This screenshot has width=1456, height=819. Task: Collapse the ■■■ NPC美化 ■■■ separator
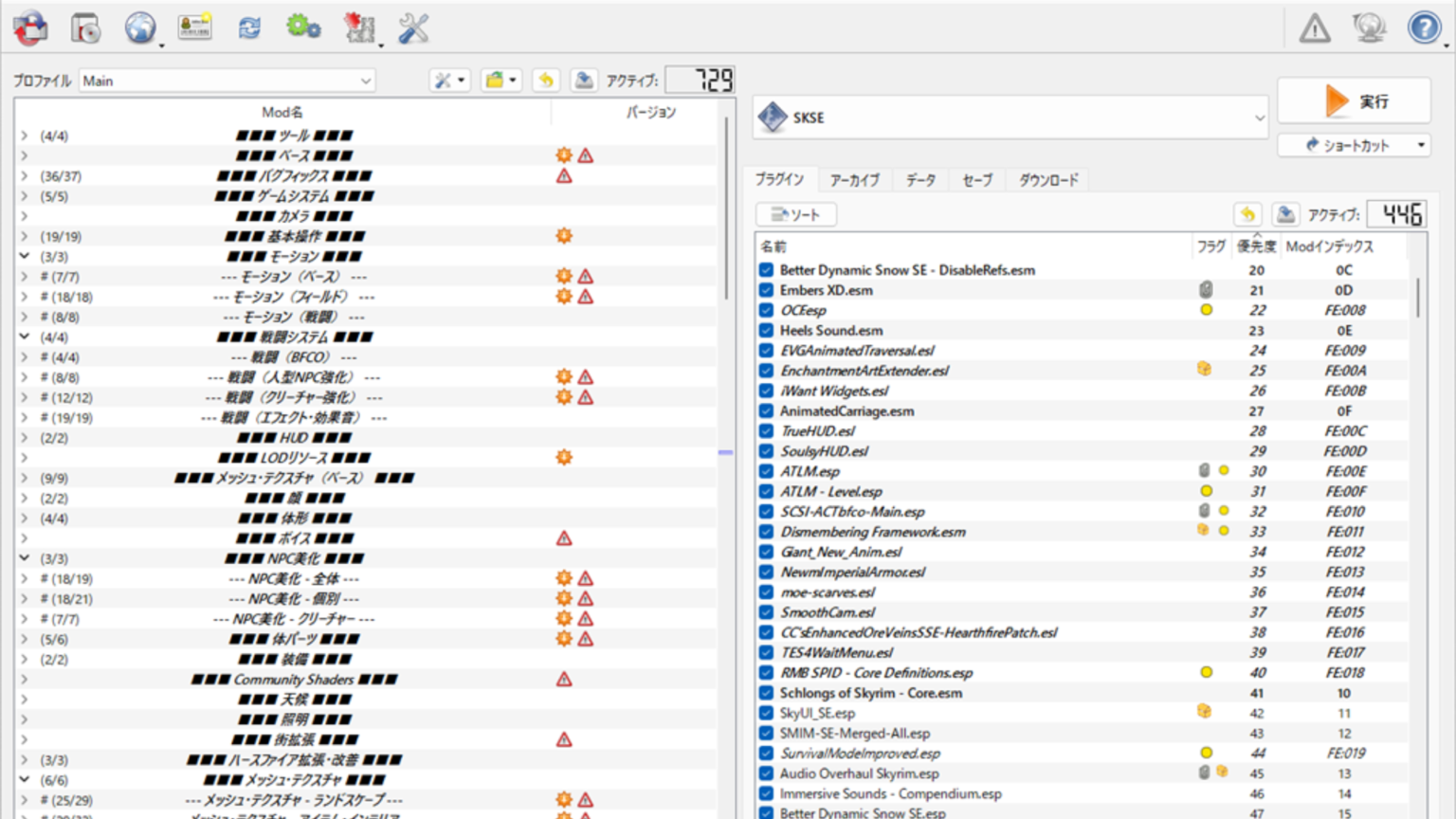(25, 558)
